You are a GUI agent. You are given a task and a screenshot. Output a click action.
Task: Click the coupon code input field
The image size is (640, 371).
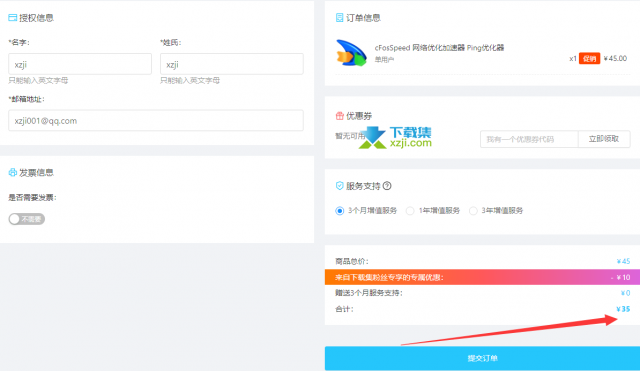[529, 139]
